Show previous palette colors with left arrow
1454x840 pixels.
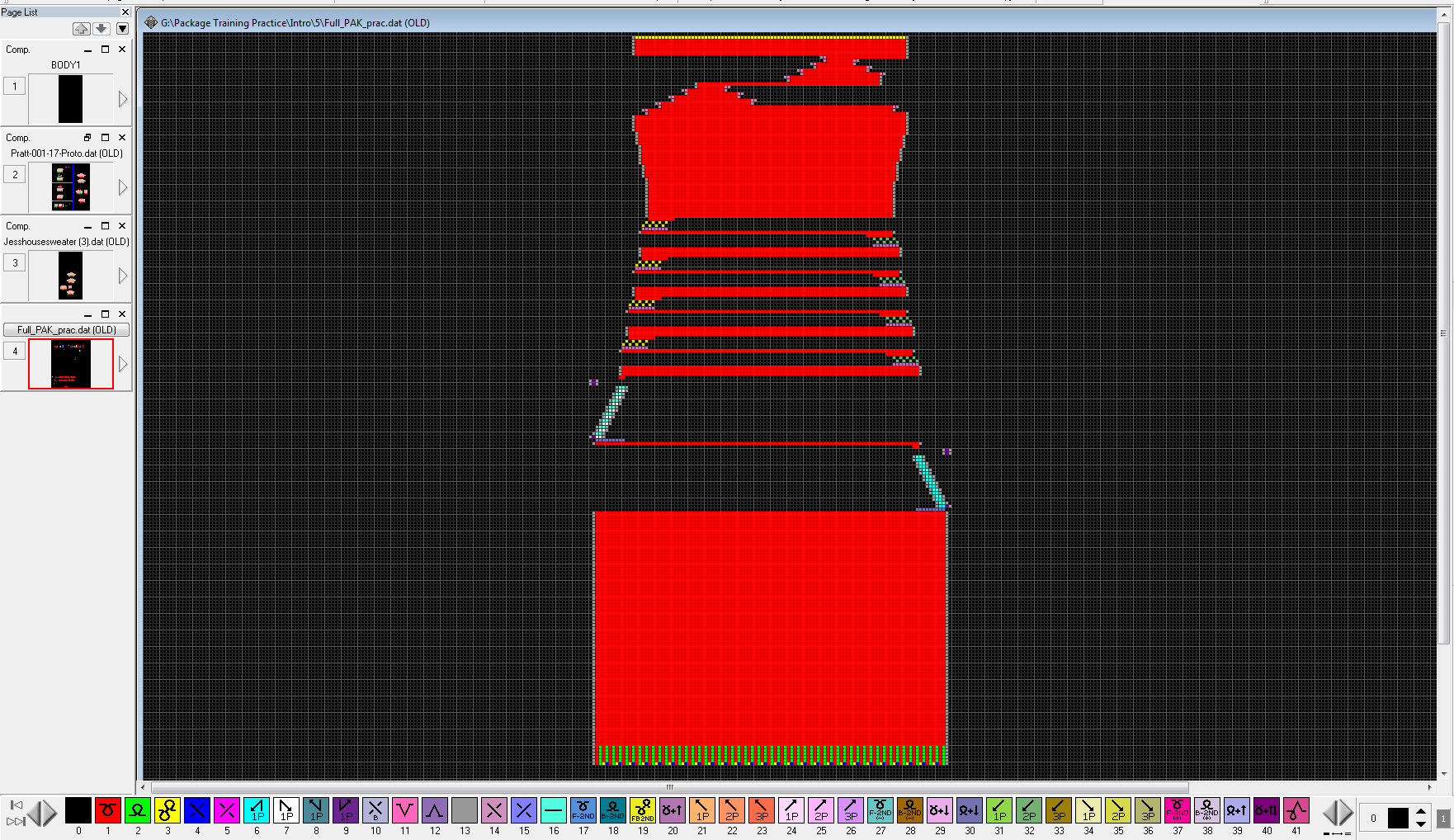pyautogui.click(x=34, y=813)
